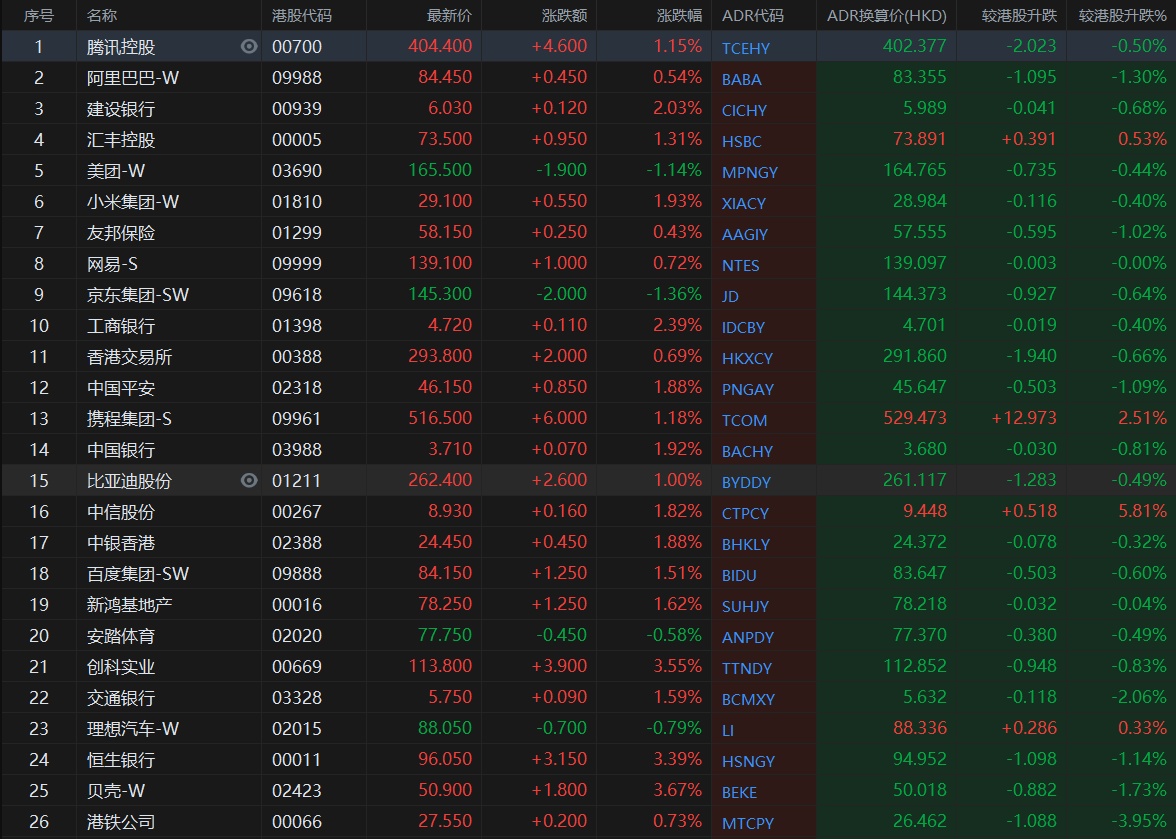The image size is (1176, 839).
Task: Sort by the 涨跌幅 column header
Action: point(679,16)
